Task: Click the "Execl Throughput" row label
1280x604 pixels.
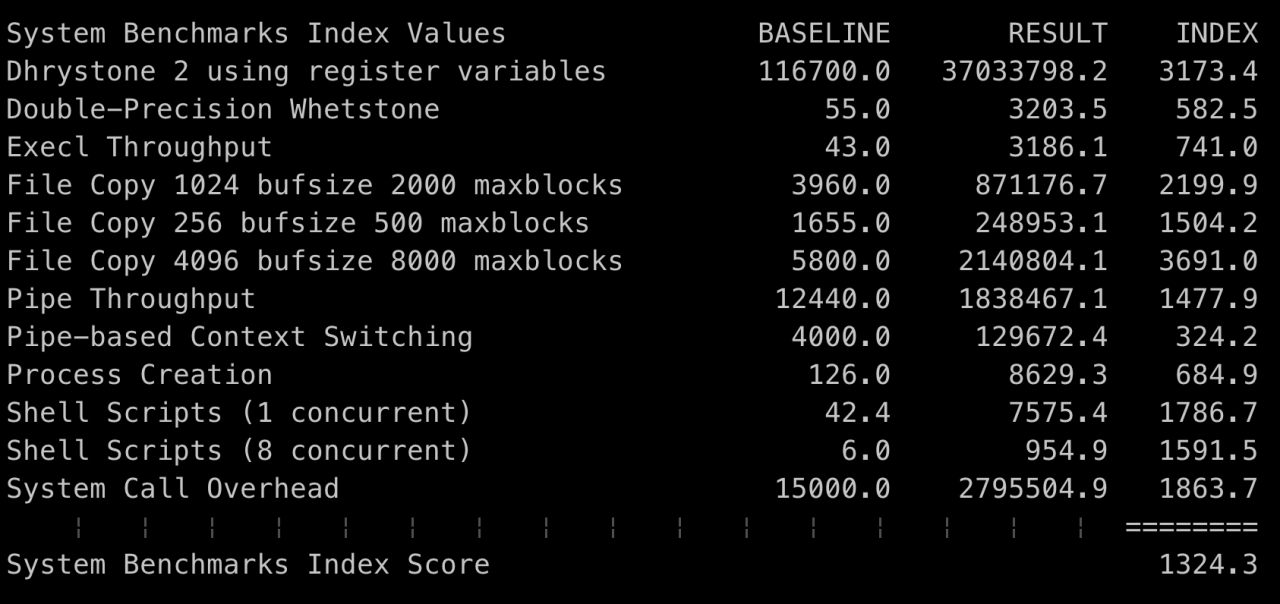Action: [139, 147]
